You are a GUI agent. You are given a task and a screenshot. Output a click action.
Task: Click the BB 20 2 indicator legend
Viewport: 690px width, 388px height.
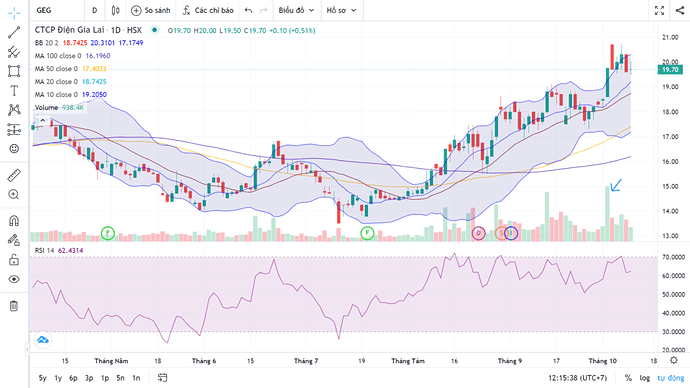click(46, 43)
